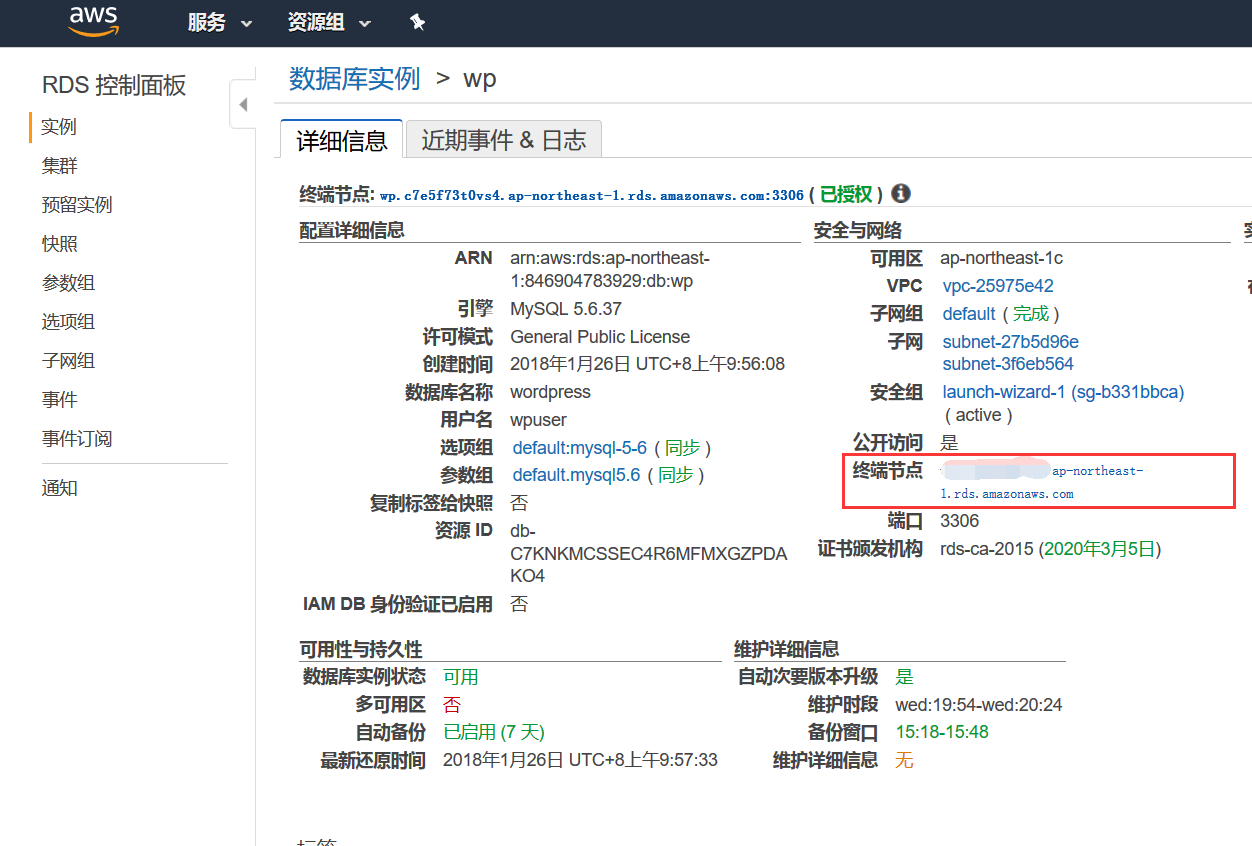The image size is (1252, 846).
Task: Click the 15:18-15:48 backup window value
Action: tap(942, 732)
